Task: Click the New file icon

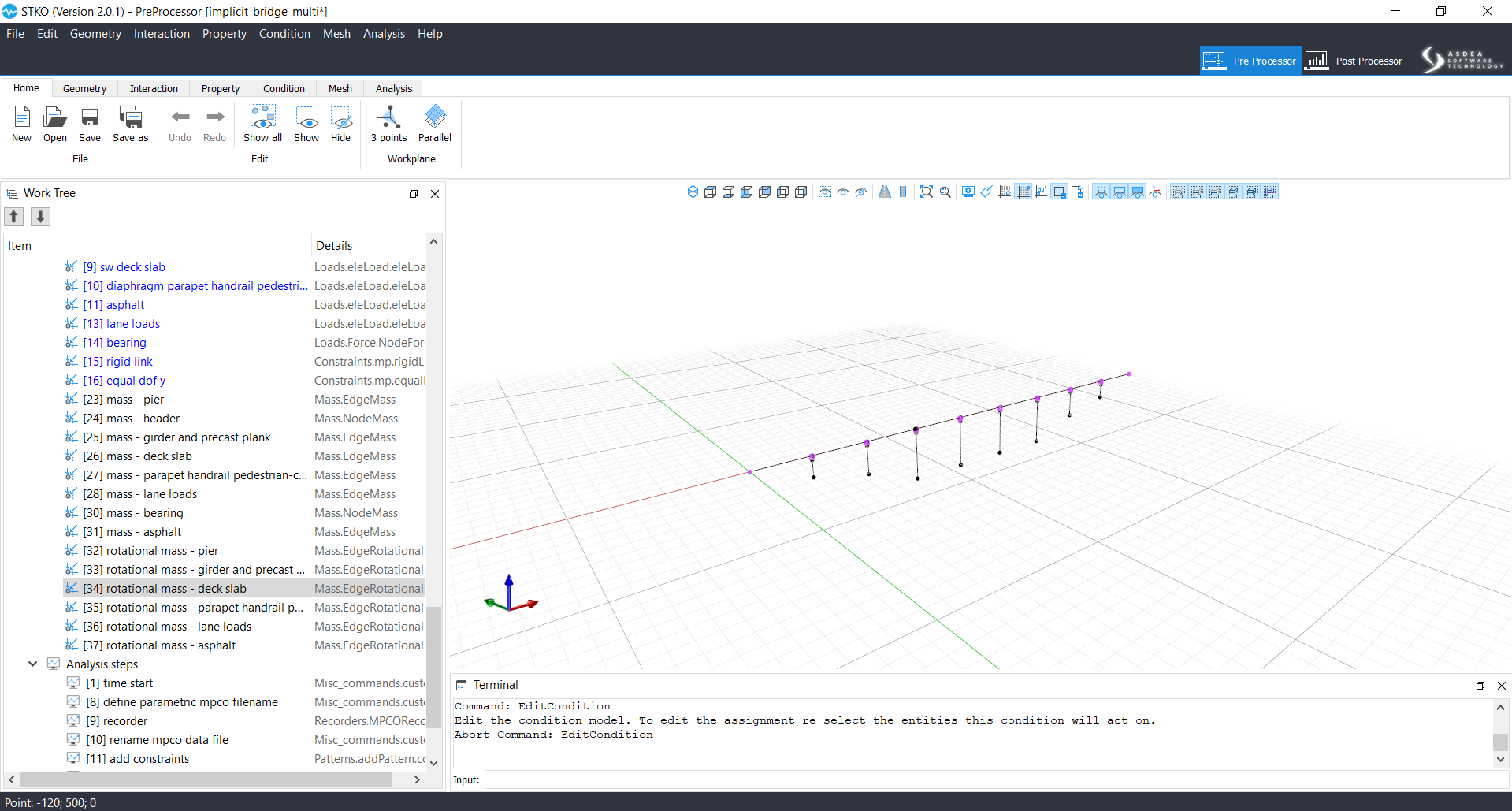Action: coord(22,124)
